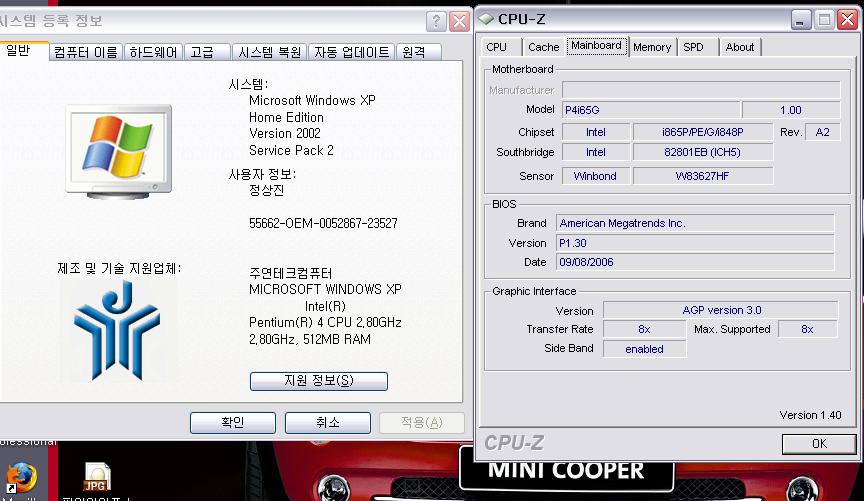Switch to the 하드웨어 tab

pos(153,52)
